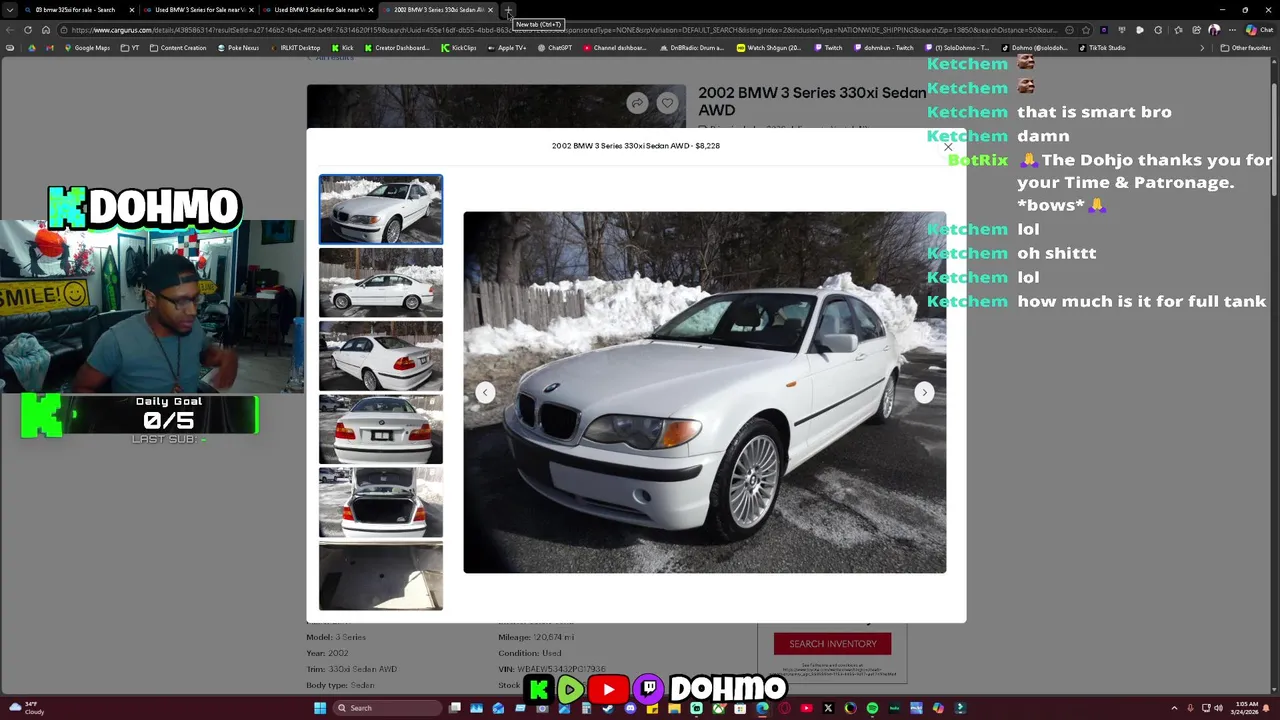Click the heart save listing icon
Screen dimensions: 1280x720
tap(667, 103)
